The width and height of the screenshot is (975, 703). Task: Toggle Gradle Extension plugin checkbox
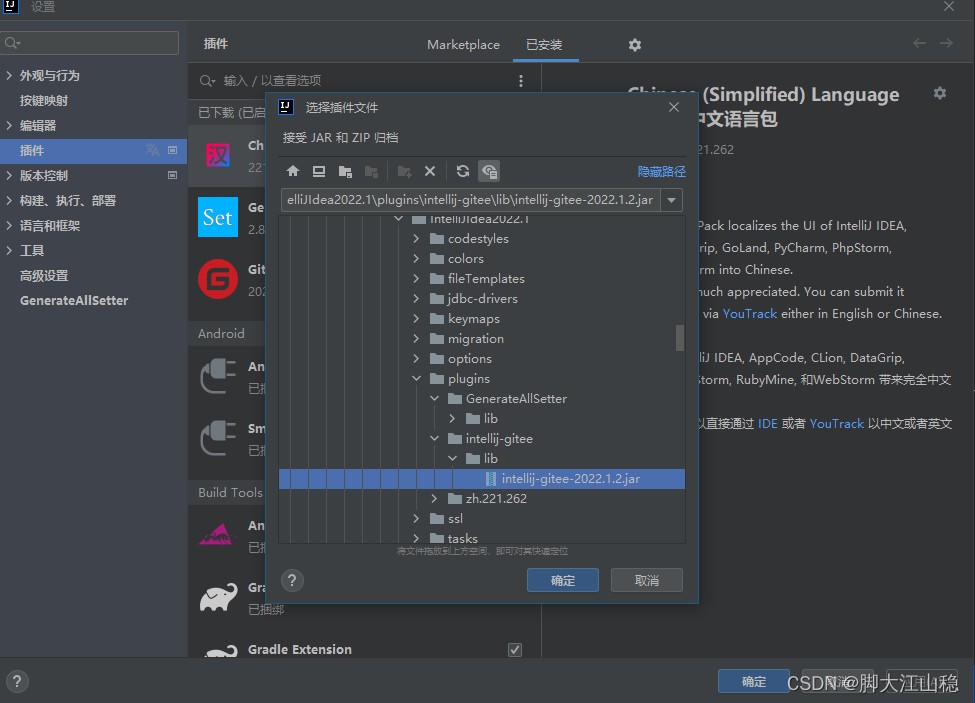pyautogui.click(x=515, y=650)
